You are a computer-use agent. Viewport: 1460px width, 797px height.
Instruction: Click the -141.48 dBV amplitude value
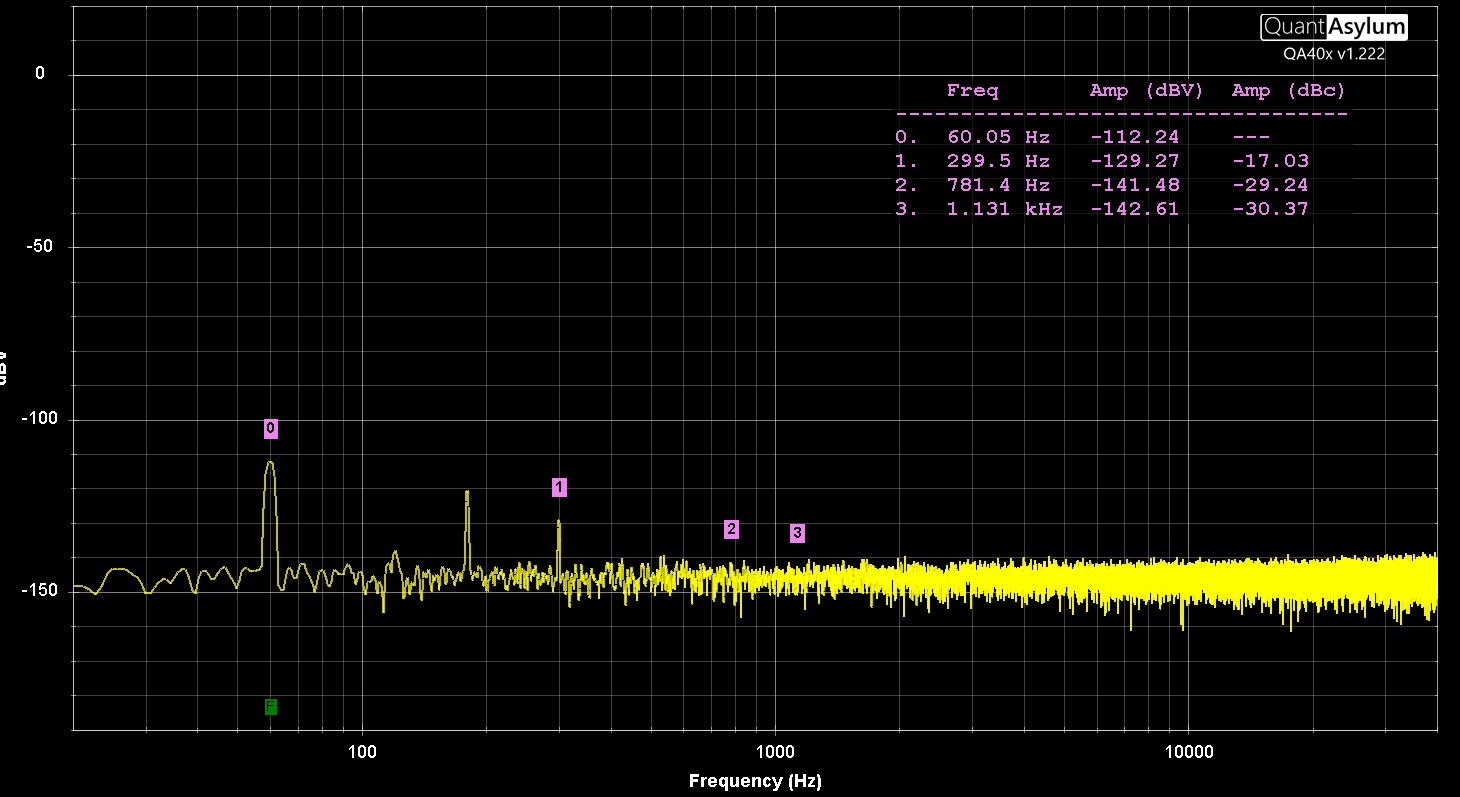click(1135, 185)
